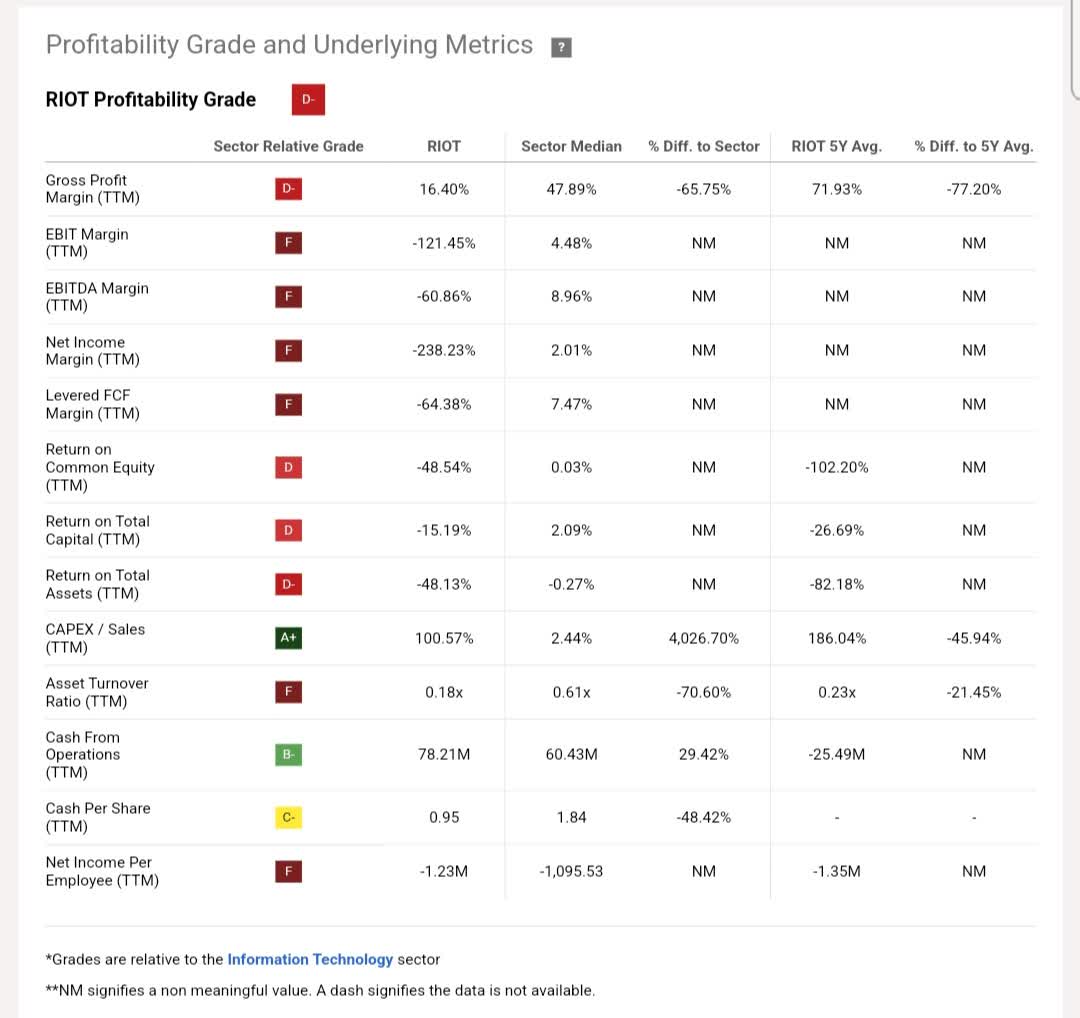Click the D- grade badge beside RIOT Profitability Grade

point(308,99)
